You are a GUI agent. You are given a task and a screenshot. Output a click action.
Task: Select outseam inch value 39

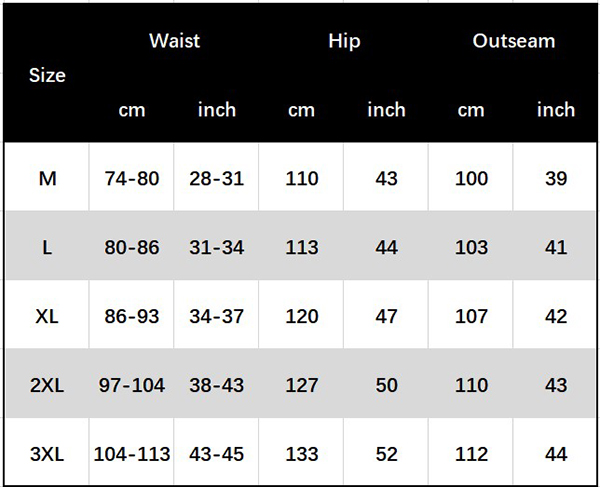click(x=556, y=179)
